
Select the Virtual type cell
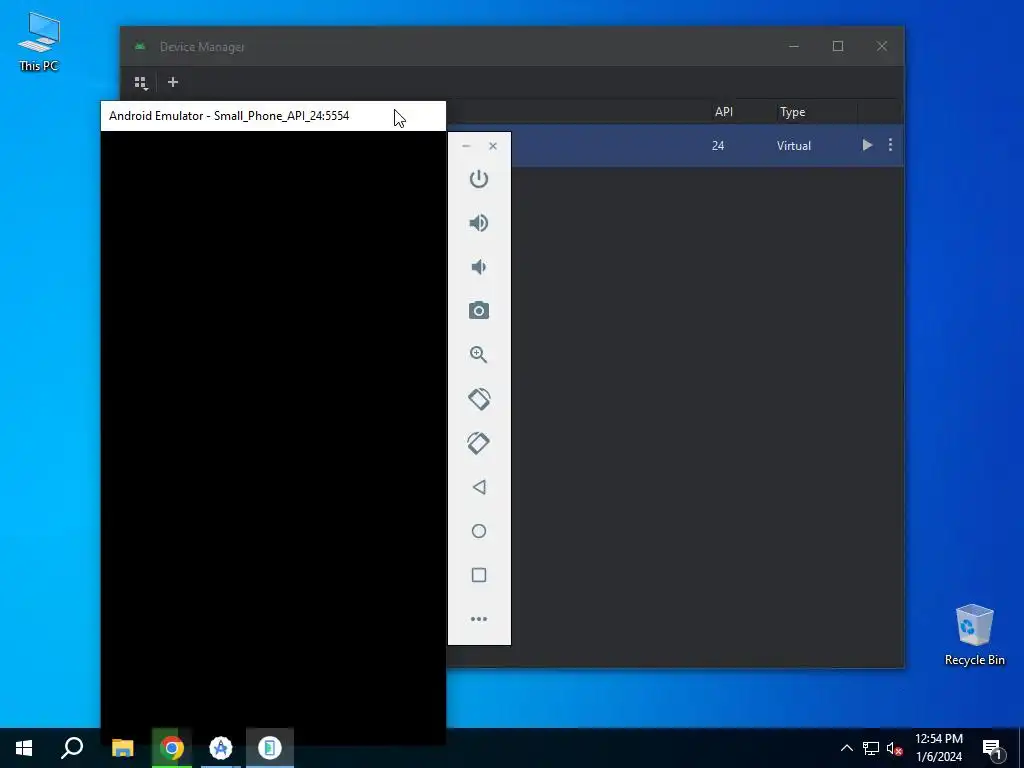pos(793,146)
